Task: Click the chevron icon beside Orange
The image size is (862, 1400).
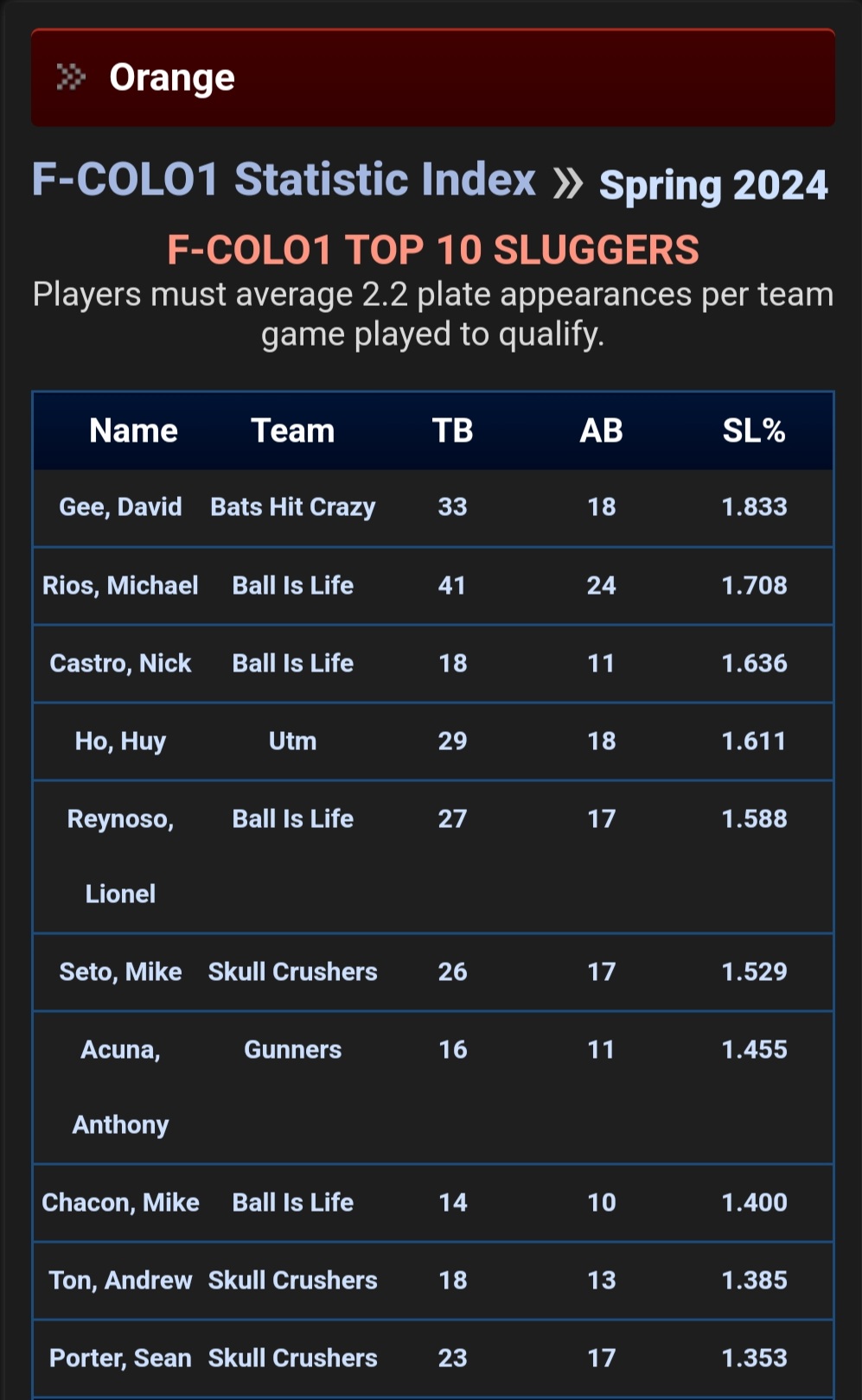Action: pyautogui.click(x=71, y=78)
